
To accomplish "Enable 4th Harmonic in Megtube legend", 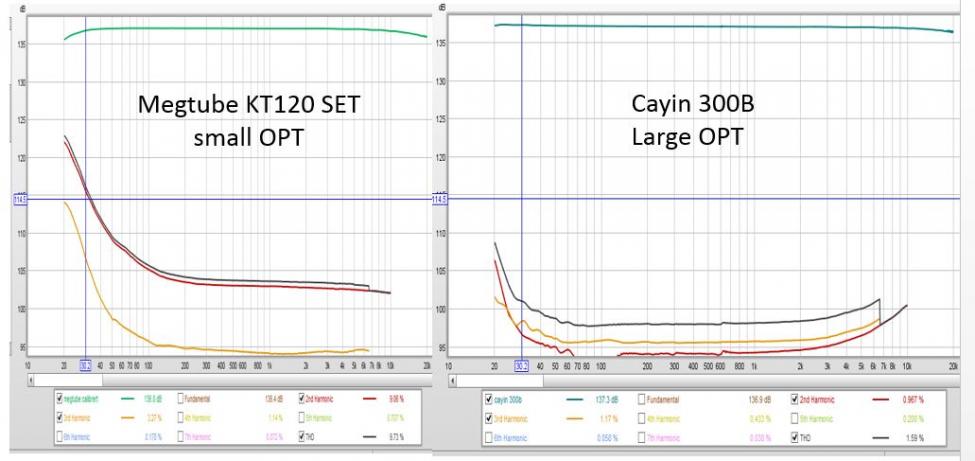I will coord(181,418).
